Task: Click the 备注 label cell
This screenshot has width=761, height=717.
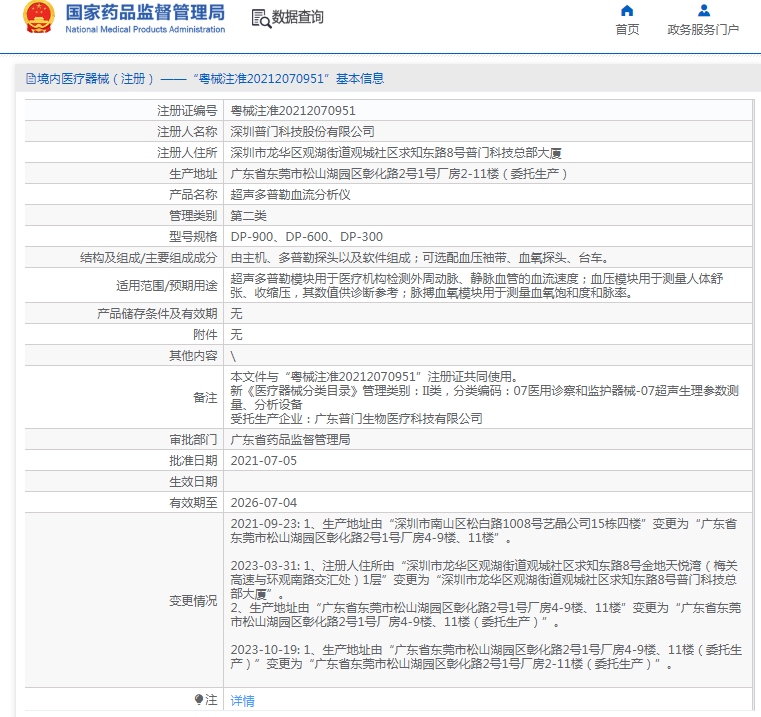Action: pyautogui.click(x=124, y=398)
